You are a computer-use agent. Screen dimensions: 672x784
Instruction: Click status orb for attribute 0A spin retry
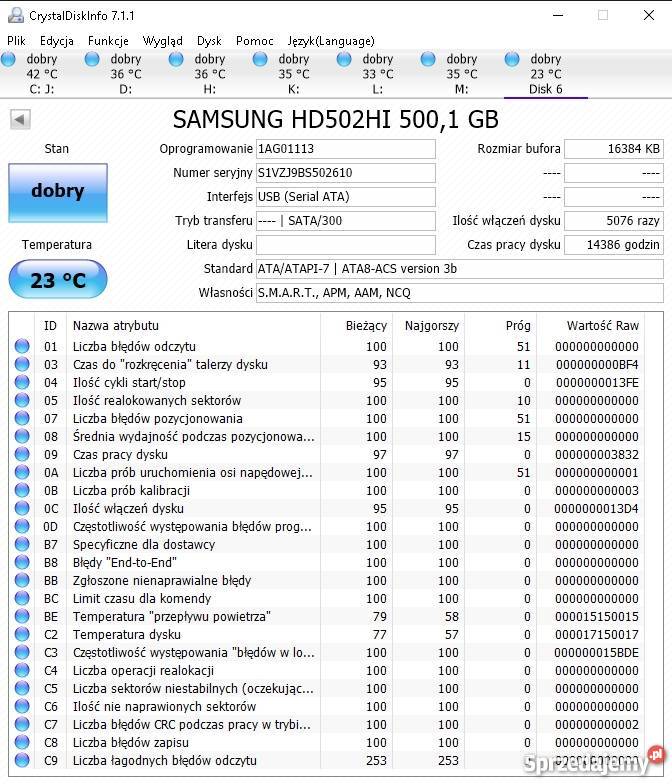click(22, 472)
